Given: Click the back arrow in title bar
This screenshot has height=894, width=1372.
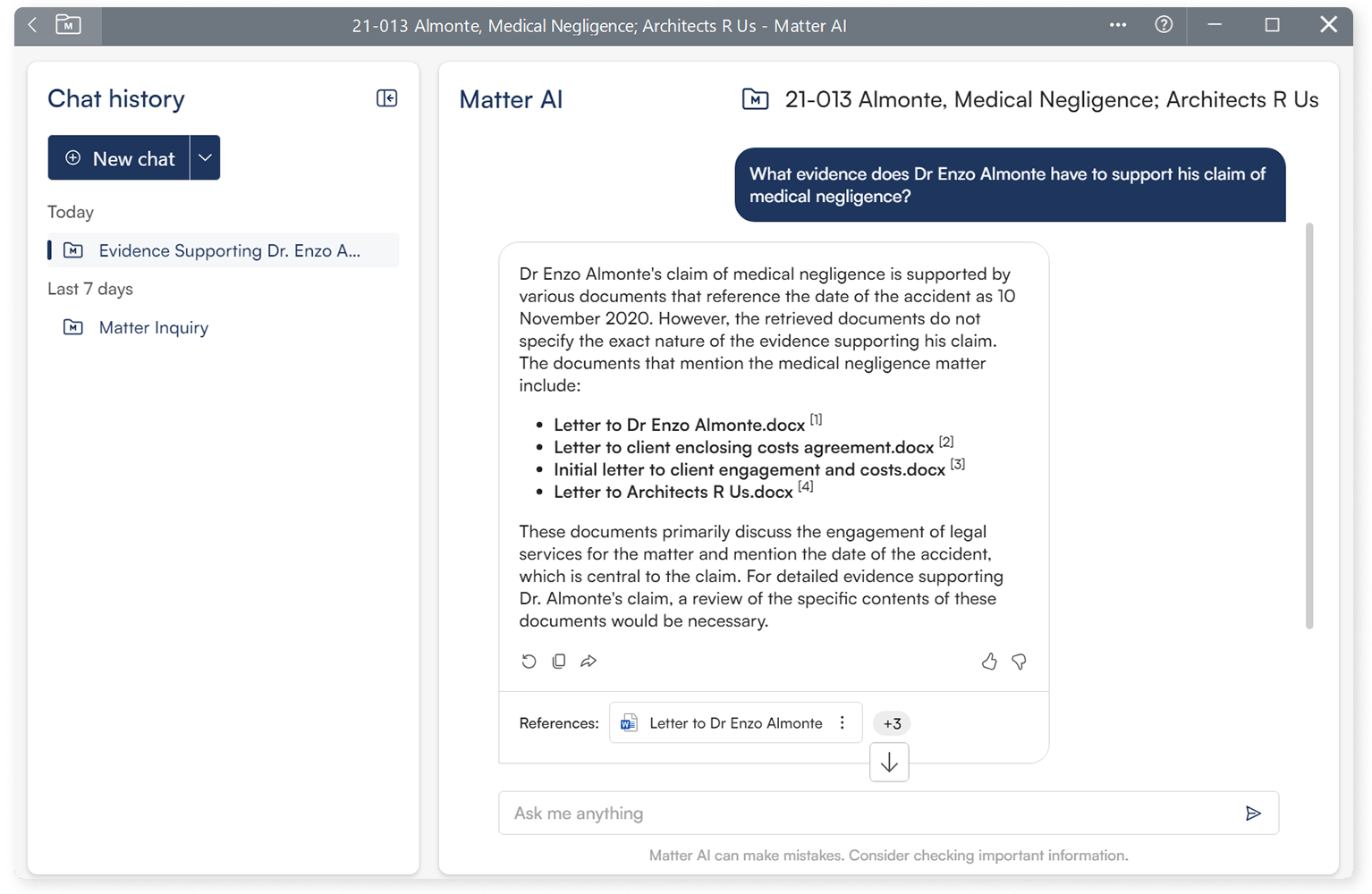Looking at the screenshot, I should tap(32, 25).
